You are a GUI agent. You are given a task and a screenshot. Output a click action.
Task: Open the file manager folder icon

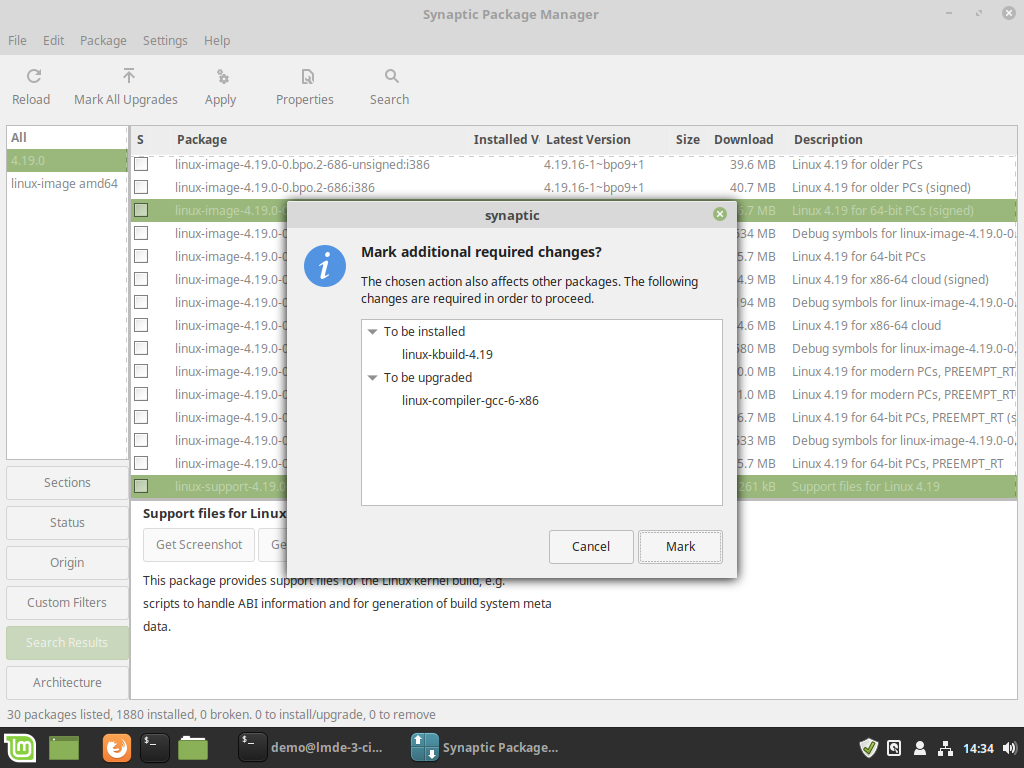pos(193,748)
